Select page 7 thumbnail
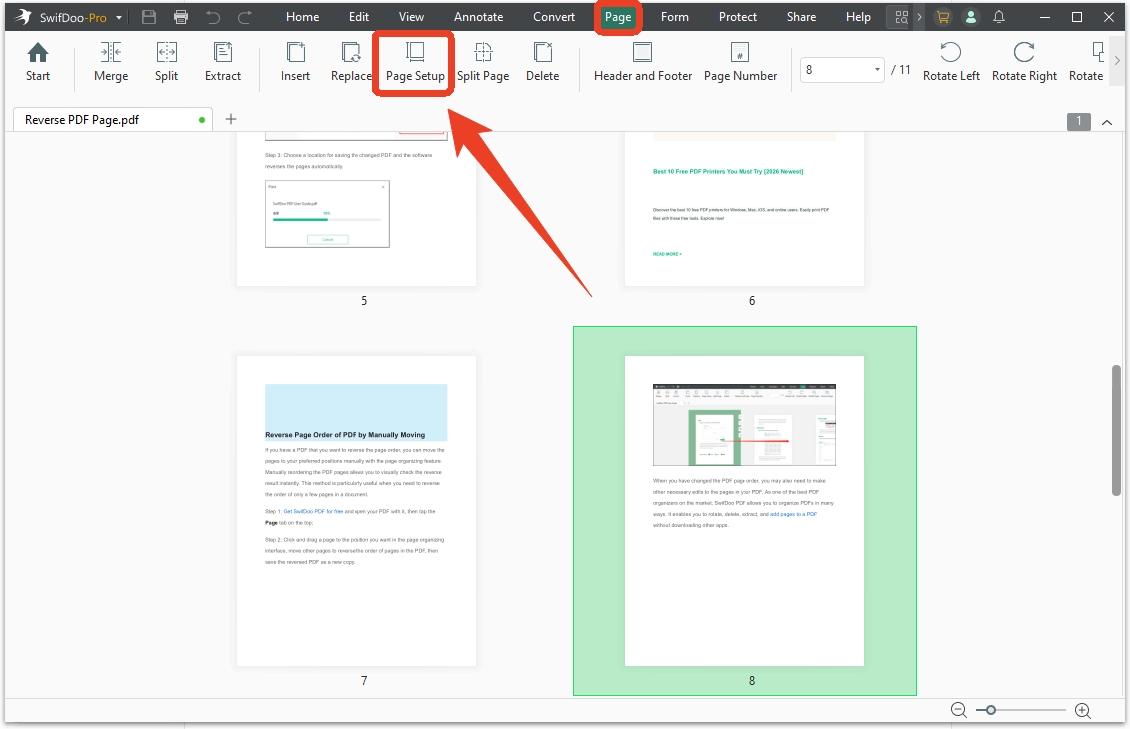This screenshot has width=1130, height=729. (357, 511)
